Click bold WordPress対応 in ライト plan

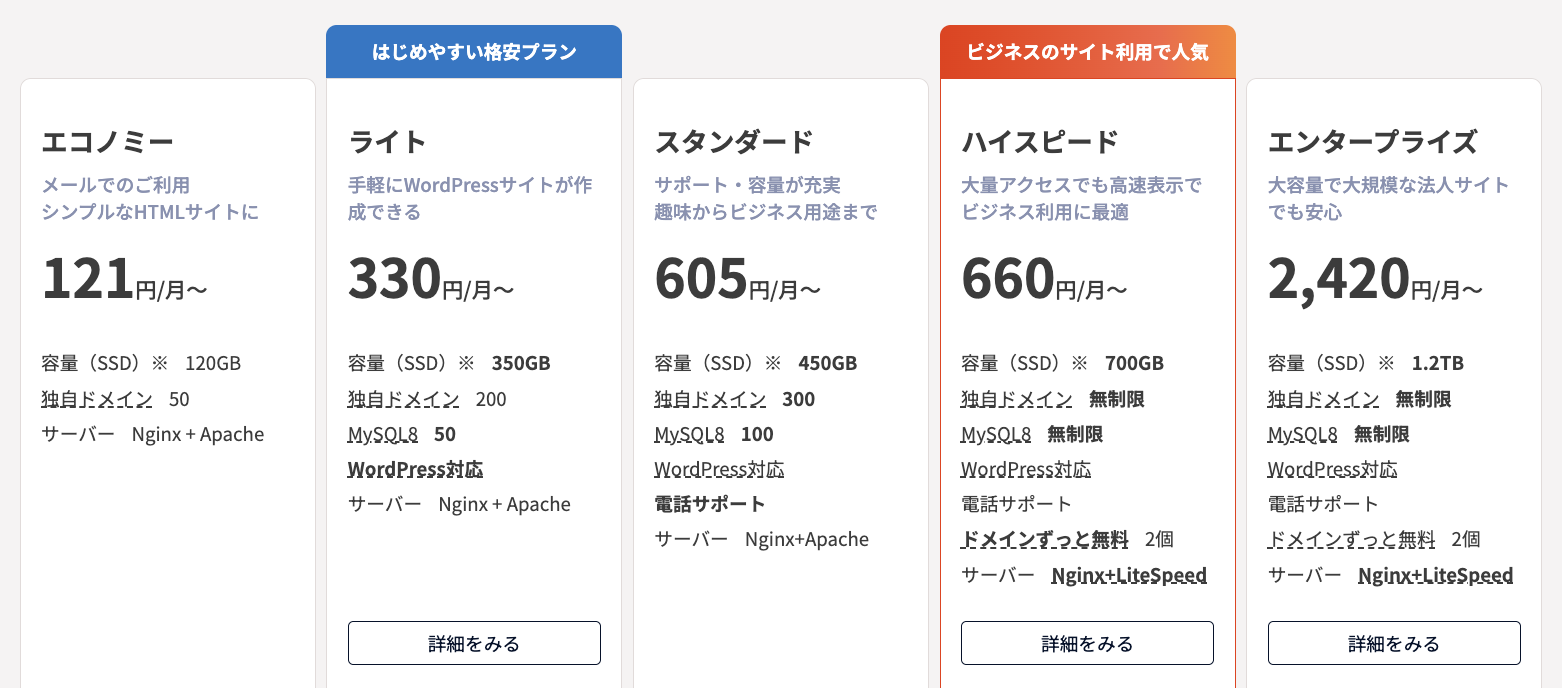click(x=415, y=470)
